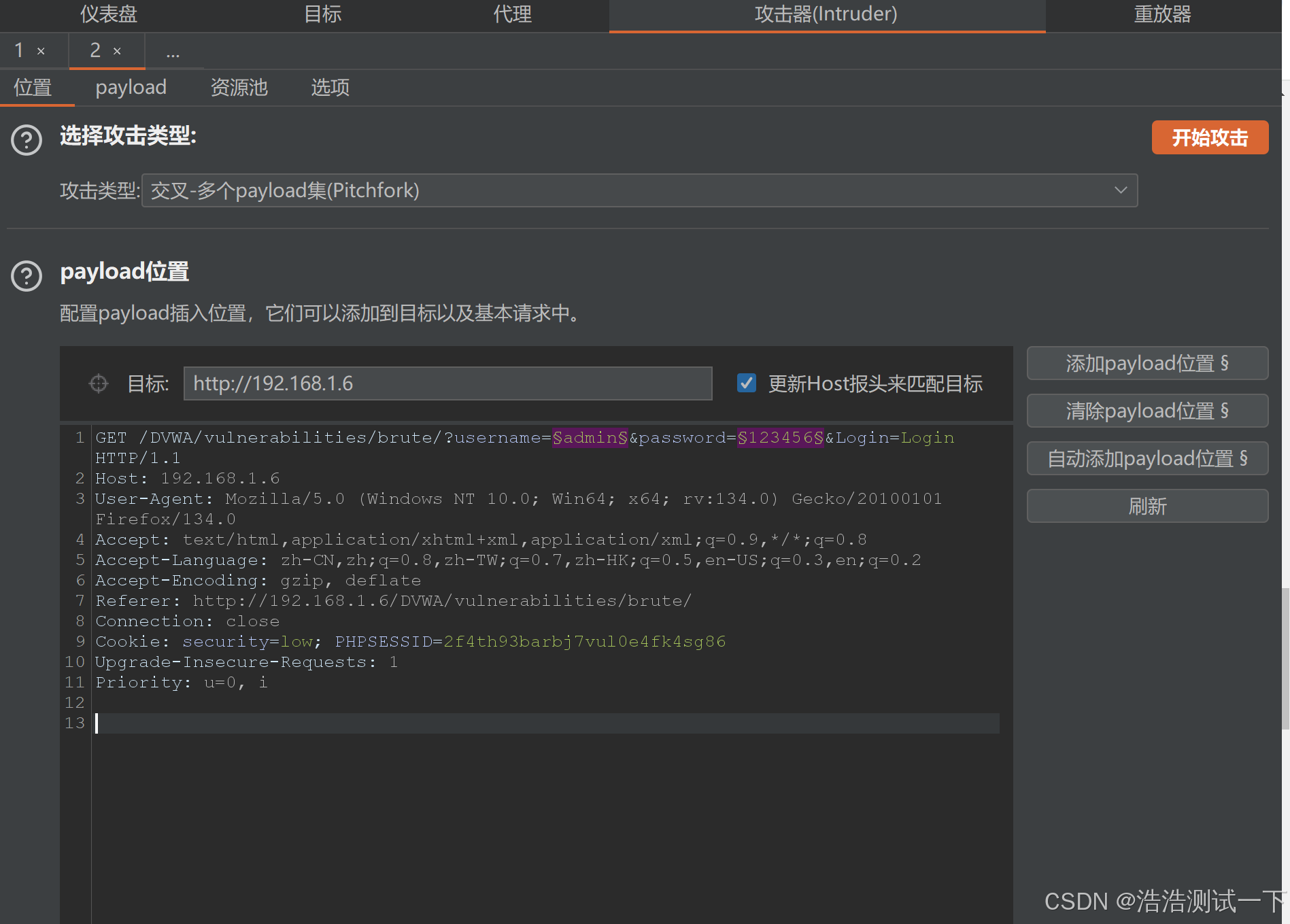Open the 代理 tab
This screenshot has height=924, width=1290.
tap(512, 14)
